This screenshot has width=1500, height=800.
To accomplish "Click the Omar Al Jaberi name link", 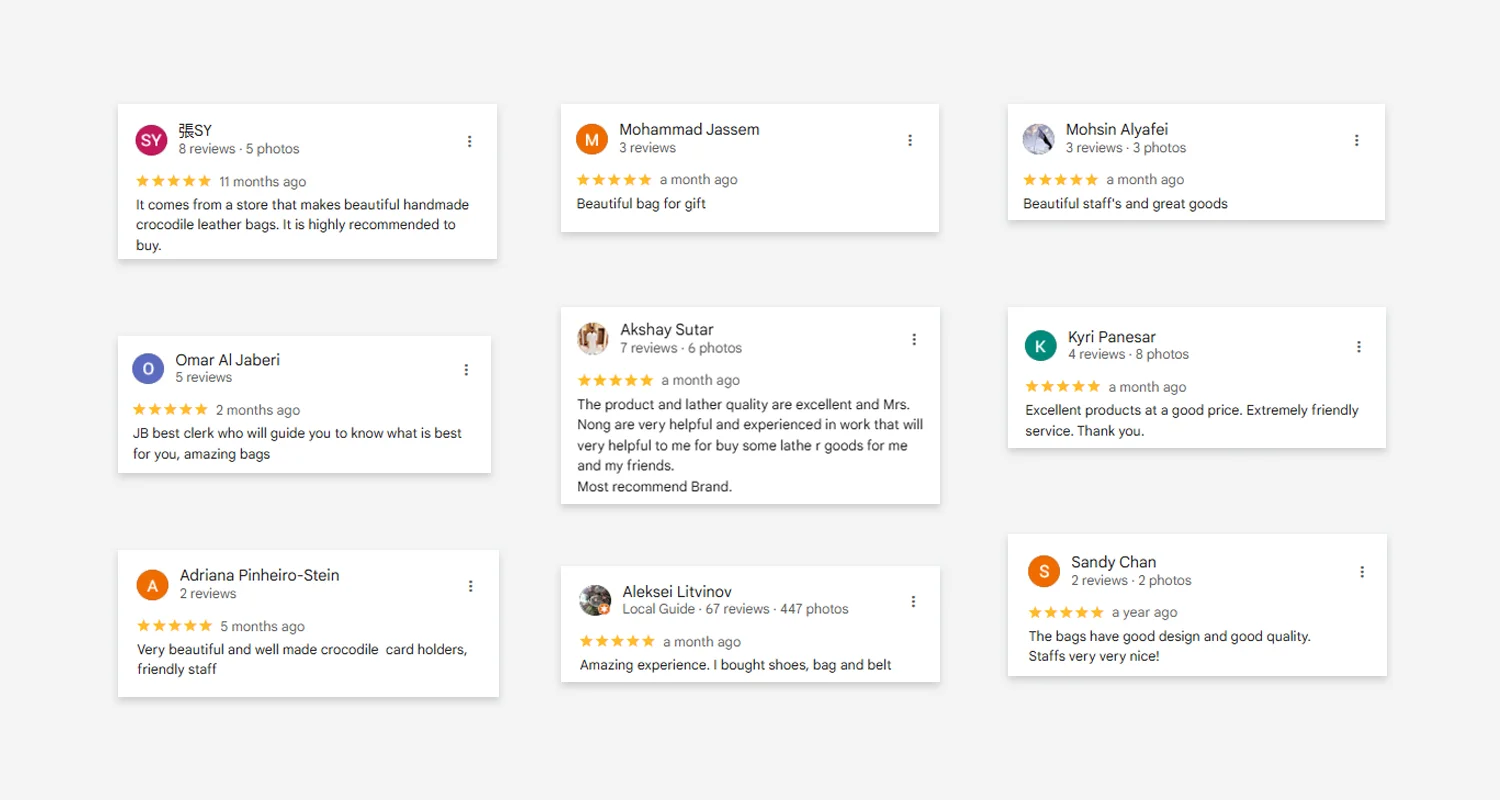I will (x=228, y=360).
